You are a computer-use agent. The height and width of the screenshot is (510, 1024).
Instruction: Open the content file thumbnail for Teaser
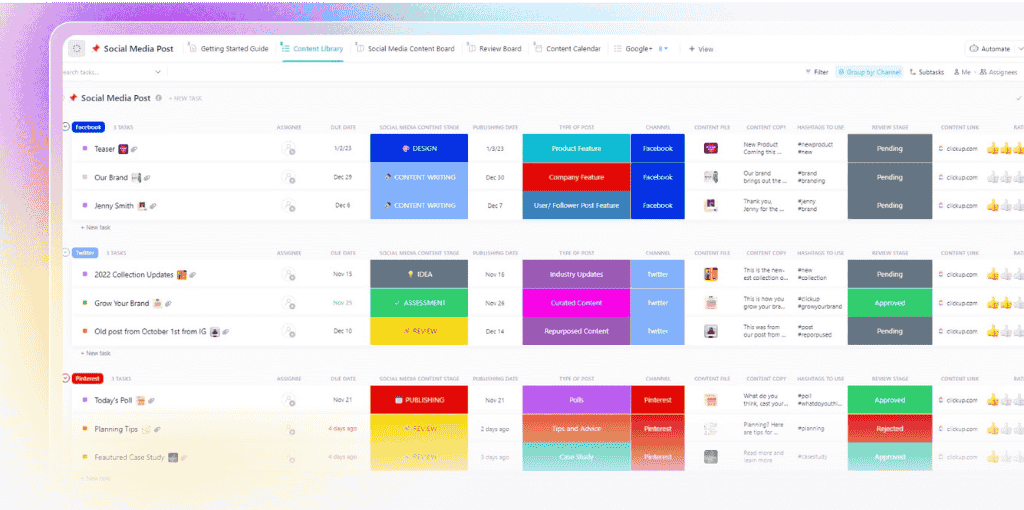tap(711, 148)
